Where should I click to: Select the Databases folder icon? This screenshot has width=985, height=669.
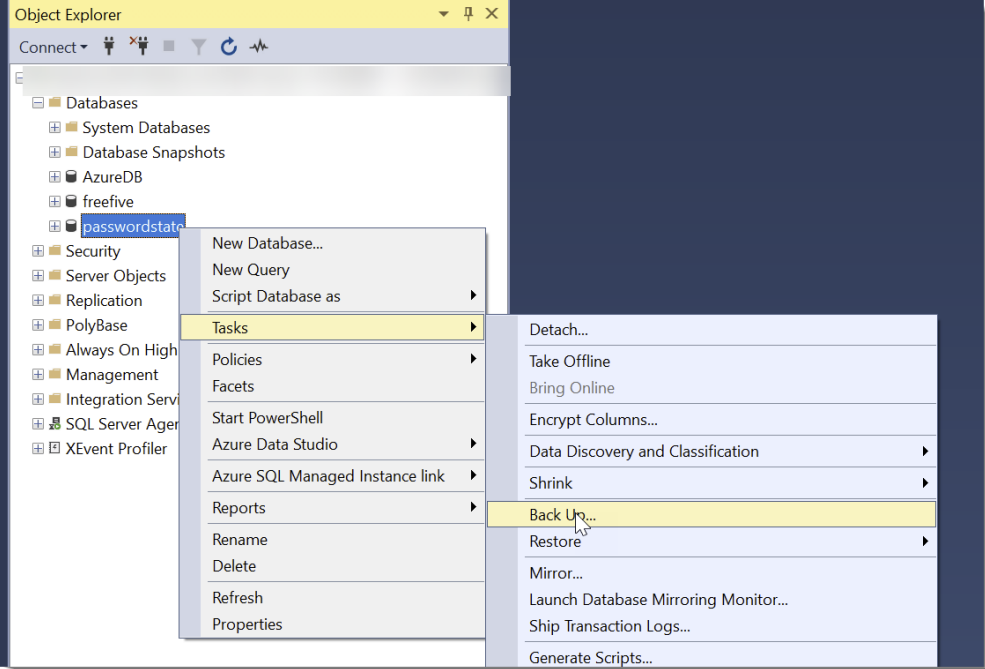pos(55,102)
